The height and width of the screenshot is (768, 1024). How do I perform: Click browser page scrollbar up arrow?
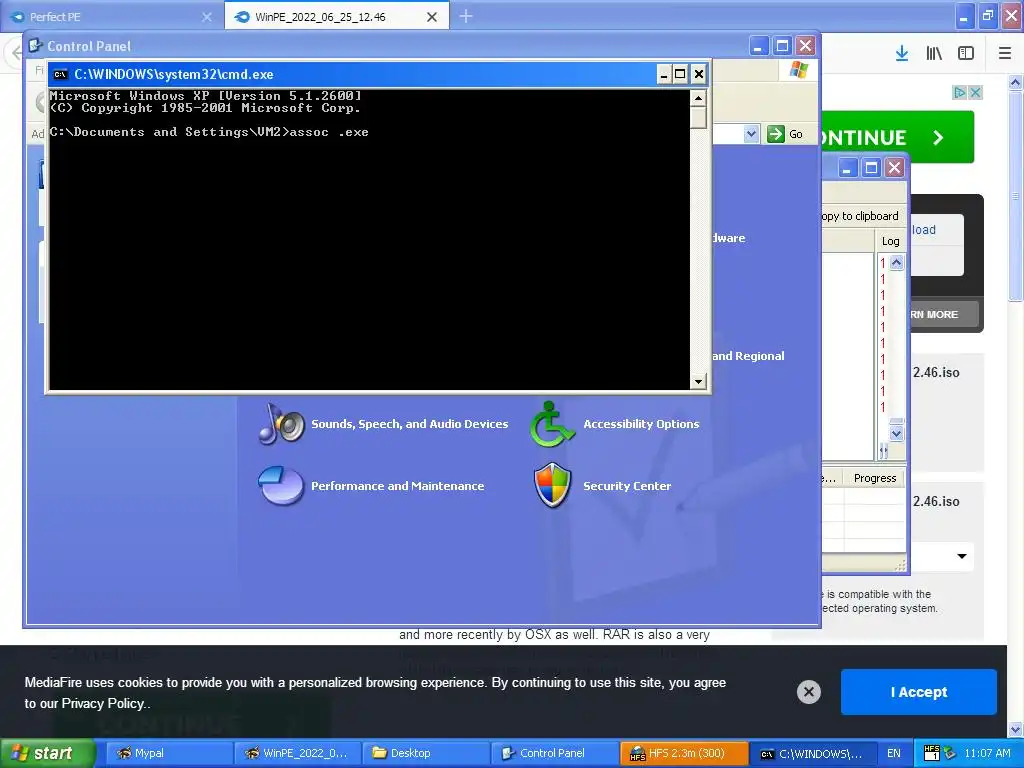(x=1016, y=82)
